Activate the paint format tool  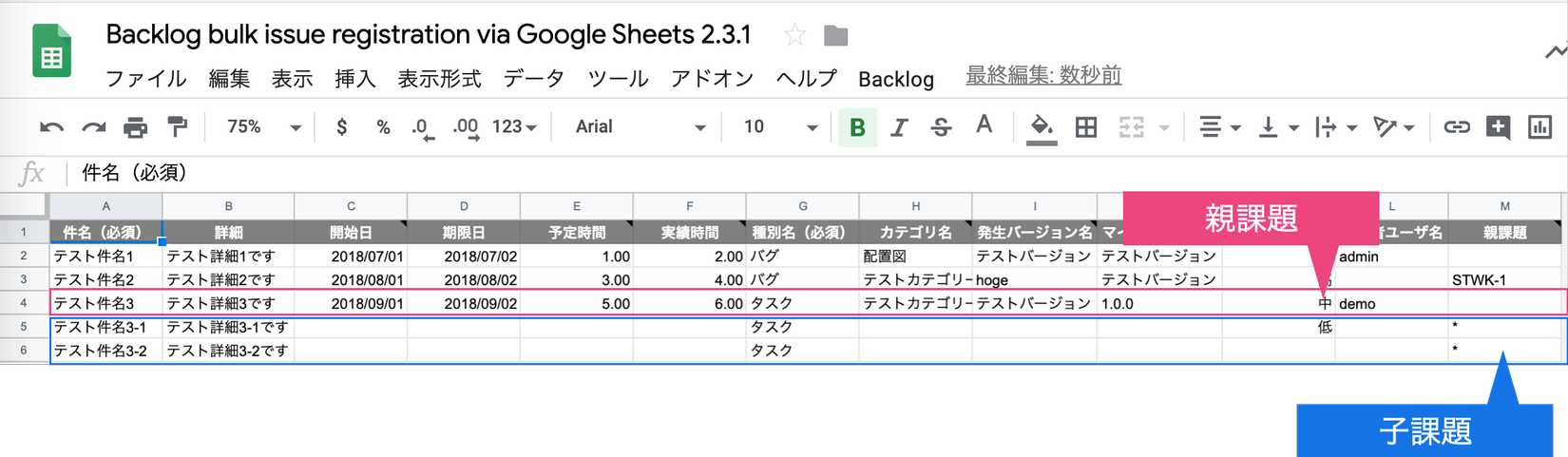click(x=177, y=127)
